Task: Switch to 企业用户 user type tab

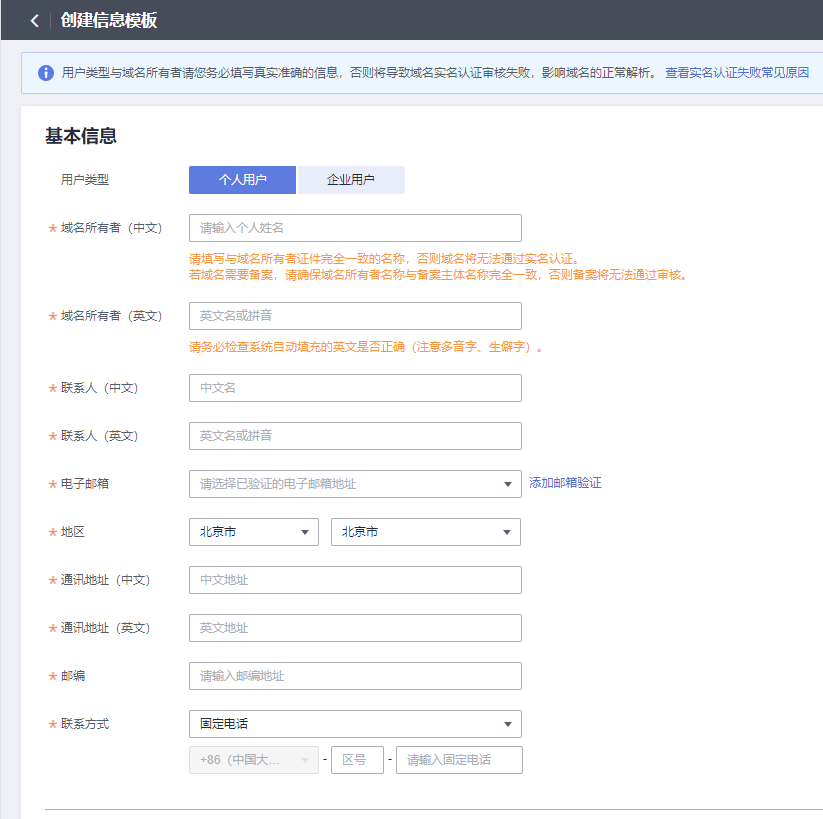Action: (351, 180)
